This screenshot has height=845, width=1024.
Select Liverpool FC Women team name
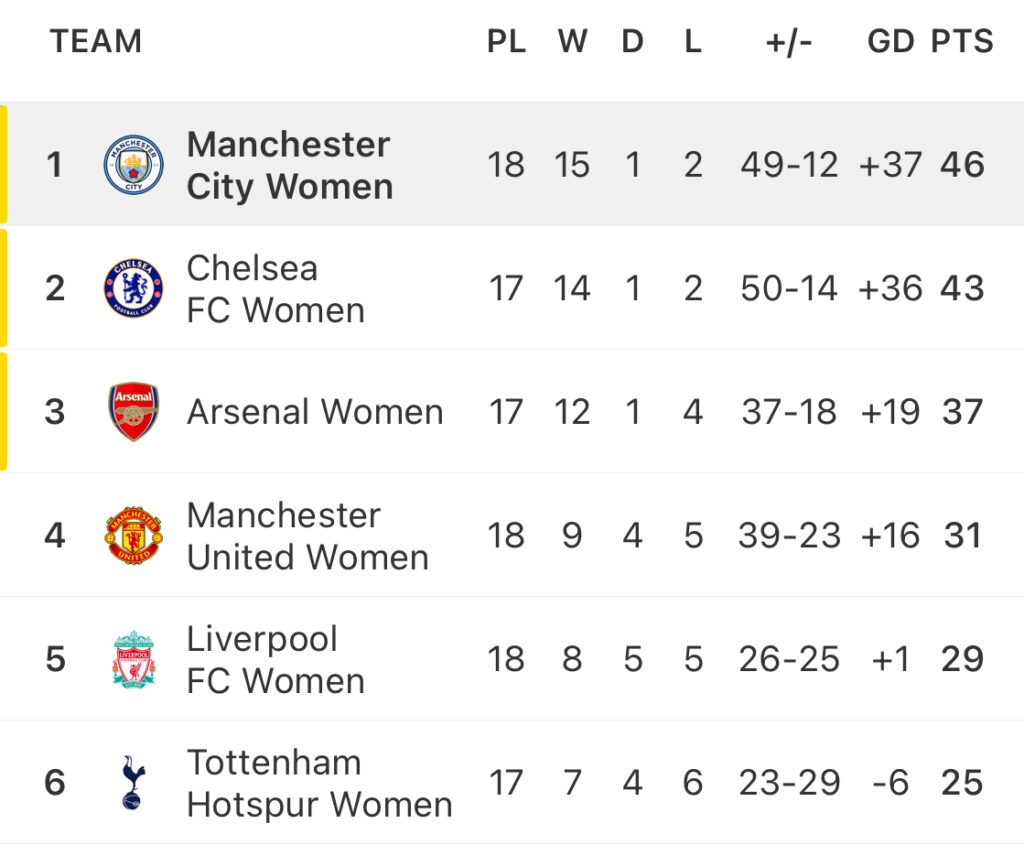tap(276, 660)
